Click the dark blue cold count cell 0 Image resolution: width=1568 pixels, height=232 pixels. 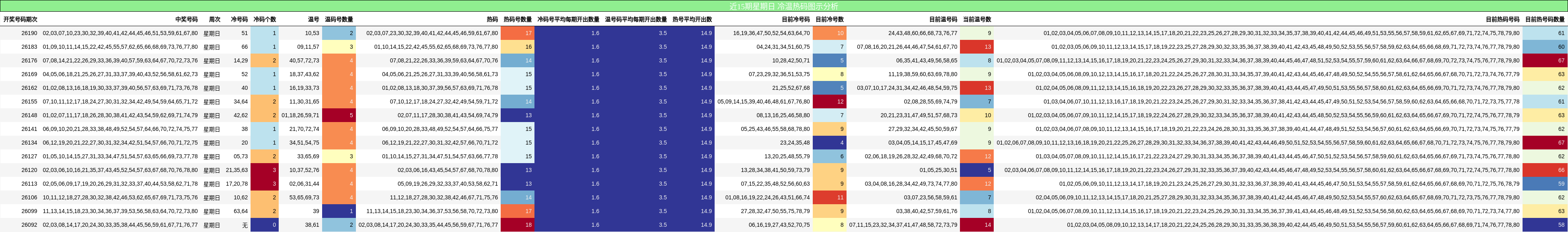click(265, 225)
